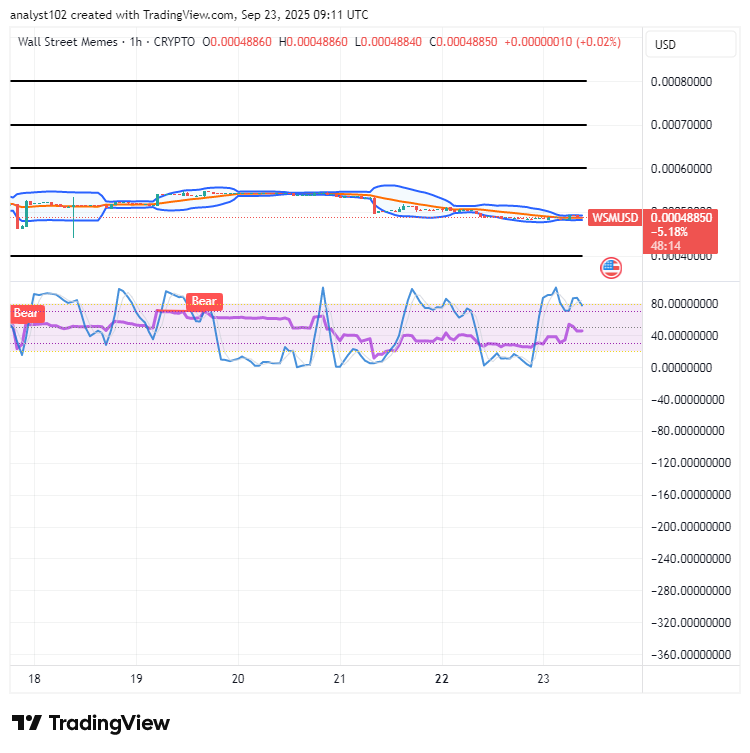Click the high value H0.00048860
The image size is (750, 753).
pos(313,42)
